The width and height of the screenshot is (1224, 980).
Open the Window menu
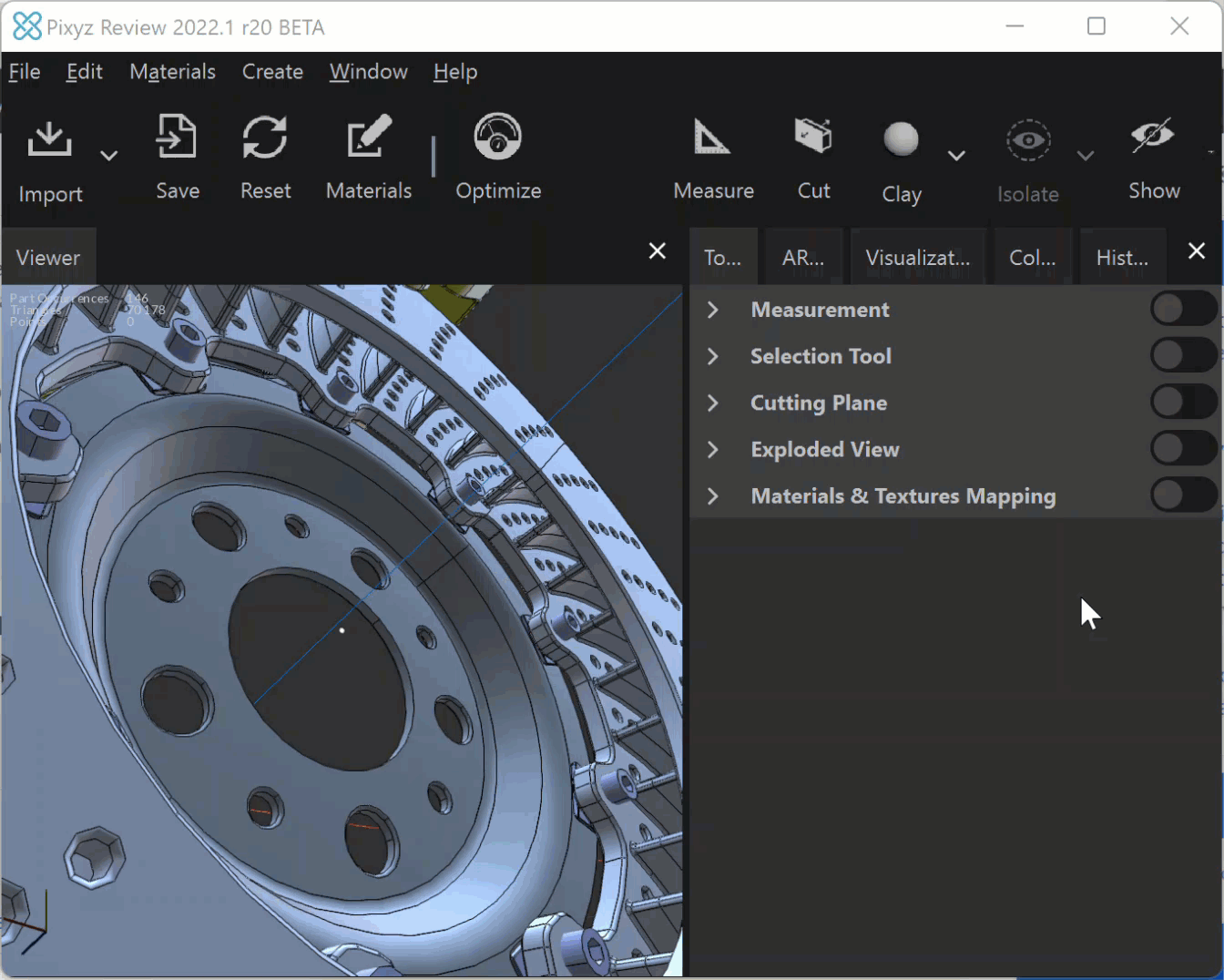(368, 72)
